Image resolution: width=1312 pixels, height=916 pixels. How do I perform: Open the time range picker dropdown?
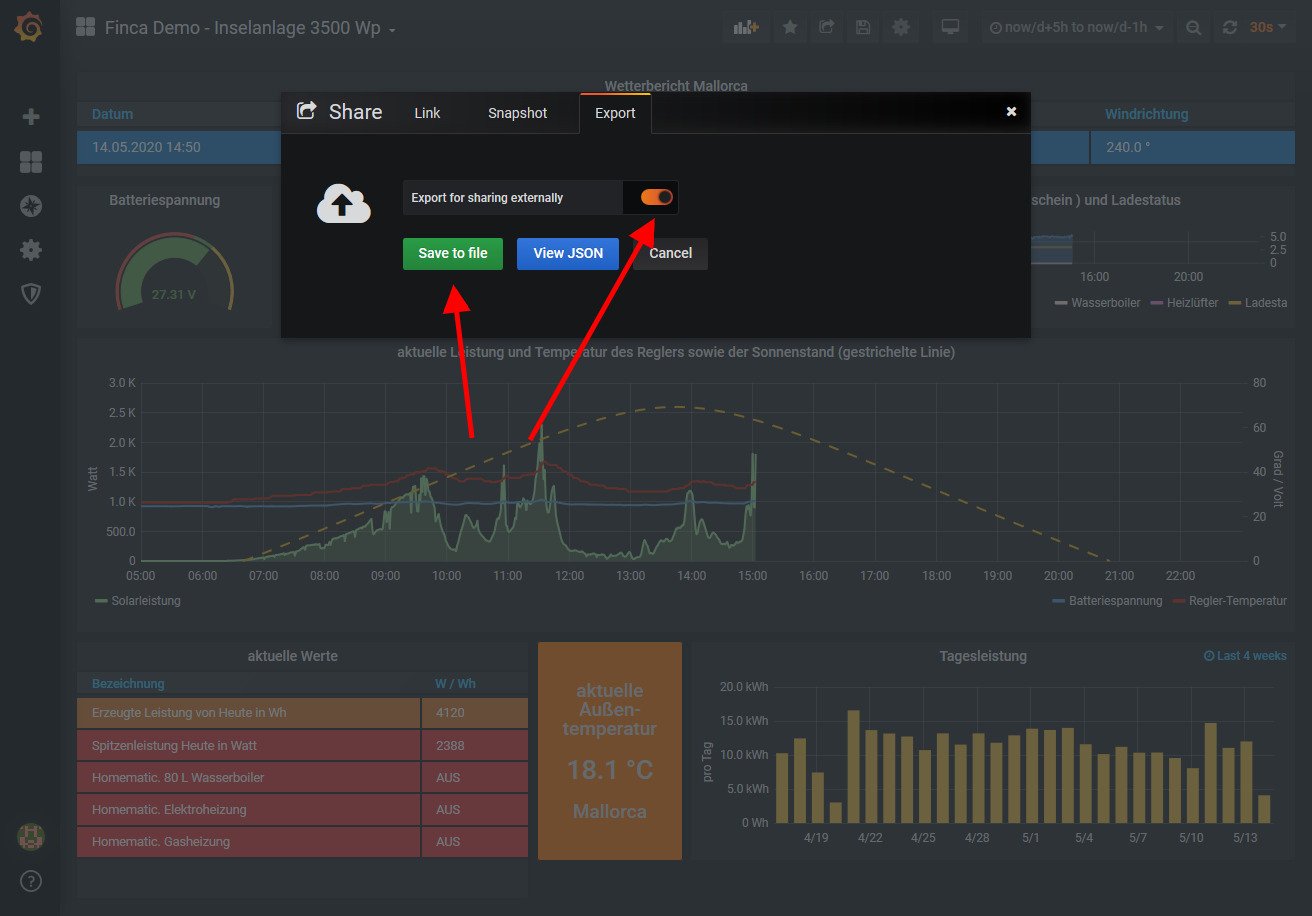1076,28
